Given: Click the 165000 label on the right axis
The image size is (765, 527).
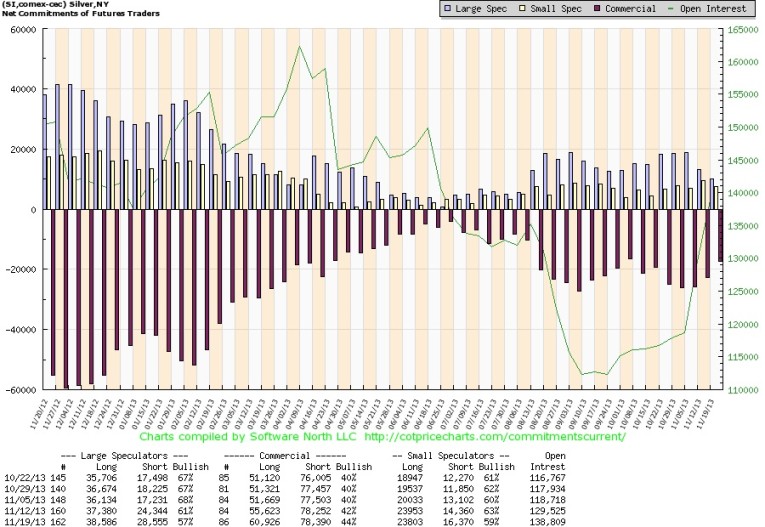Looking at the screenshot, I should click(x=741, y=30).
